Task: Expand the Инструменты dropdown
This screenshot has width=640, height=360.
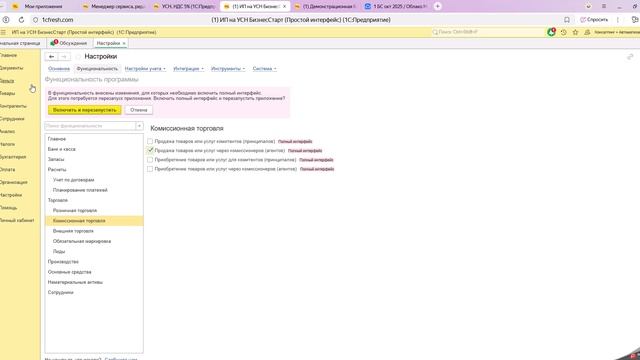Action: [228, 69]
